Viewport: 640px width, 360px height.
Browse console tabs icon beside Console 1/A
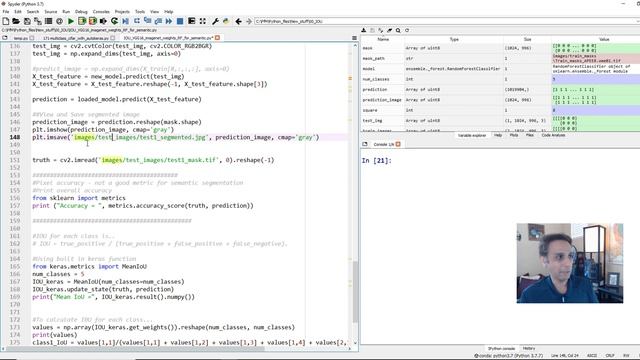pyautogui.click(x=365, y=144)
